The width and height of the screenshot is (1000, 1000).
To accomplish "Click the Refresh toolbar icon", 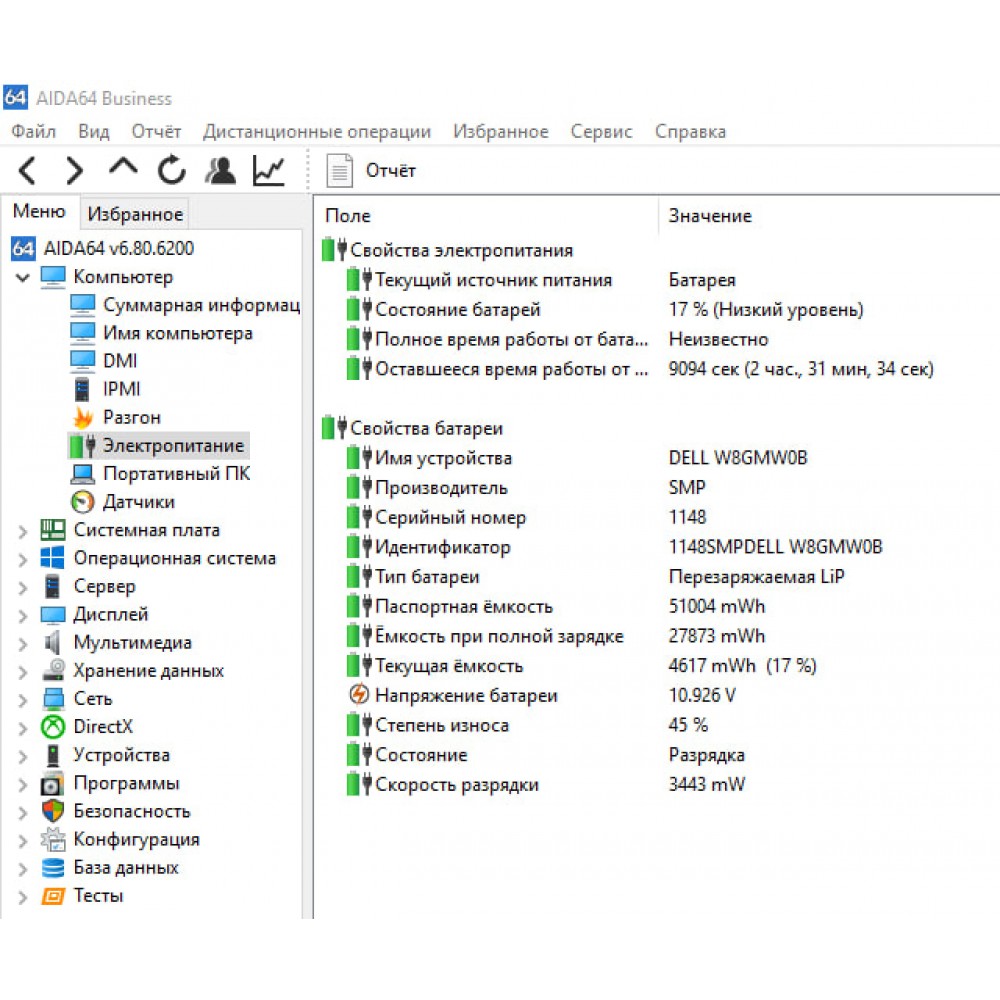I will pos(172,170).
